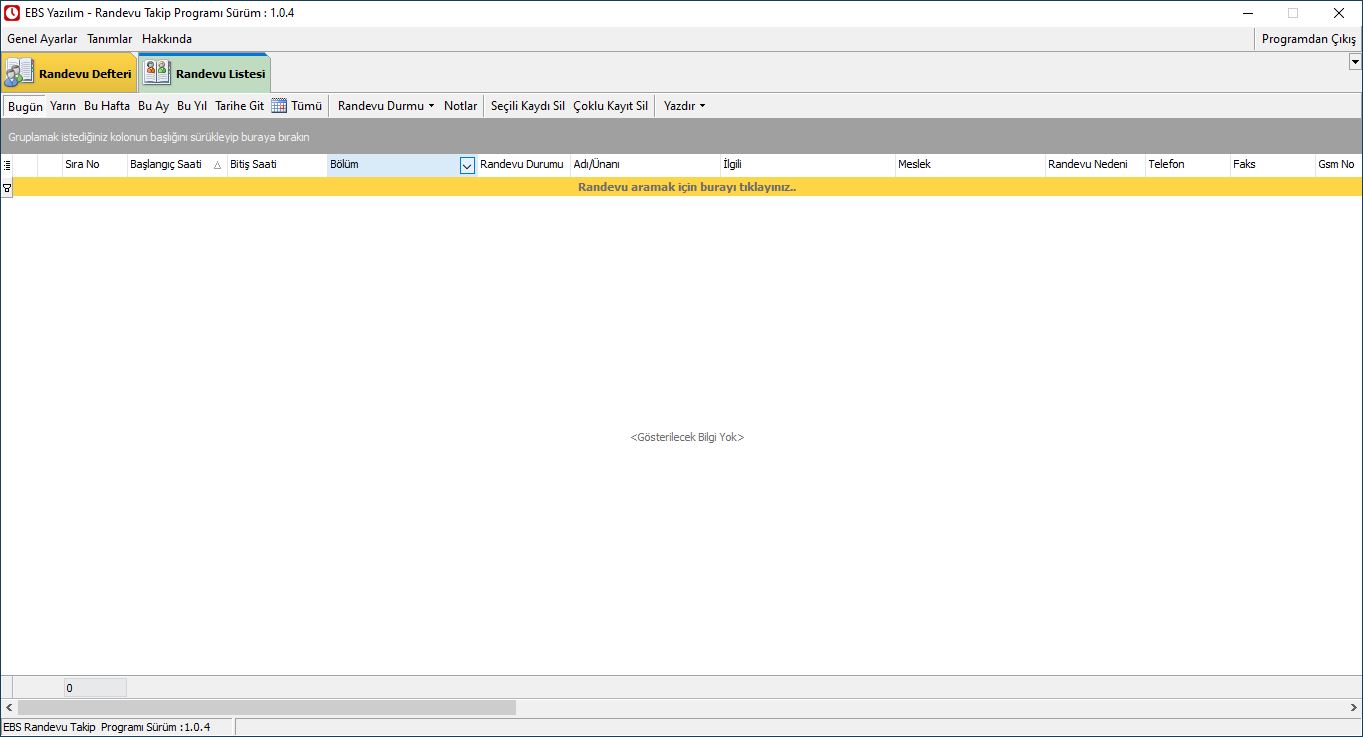Click the Randevu Listesi book icon
The image size is (1363, 737).
coord(157,73)
